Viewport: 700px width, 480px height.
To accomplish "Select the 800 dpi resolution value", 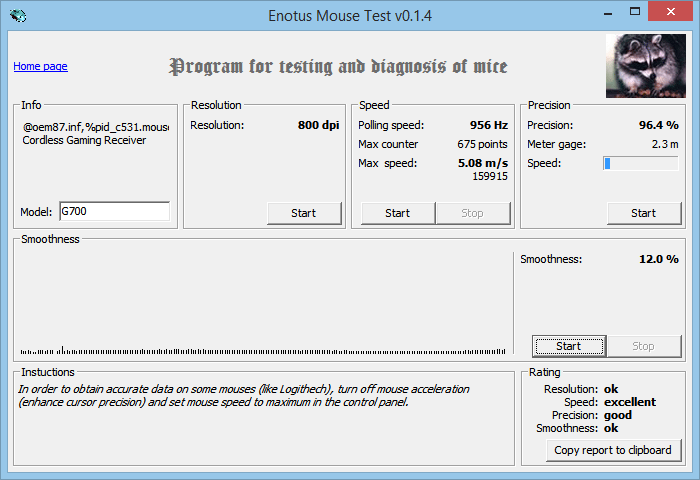I will pyautogui.click(x=318, y=125).
